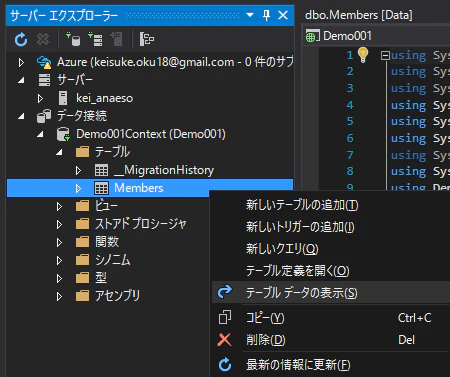Expand the ビュー folder
Screen dimensions: 450x377
[59, 207]
